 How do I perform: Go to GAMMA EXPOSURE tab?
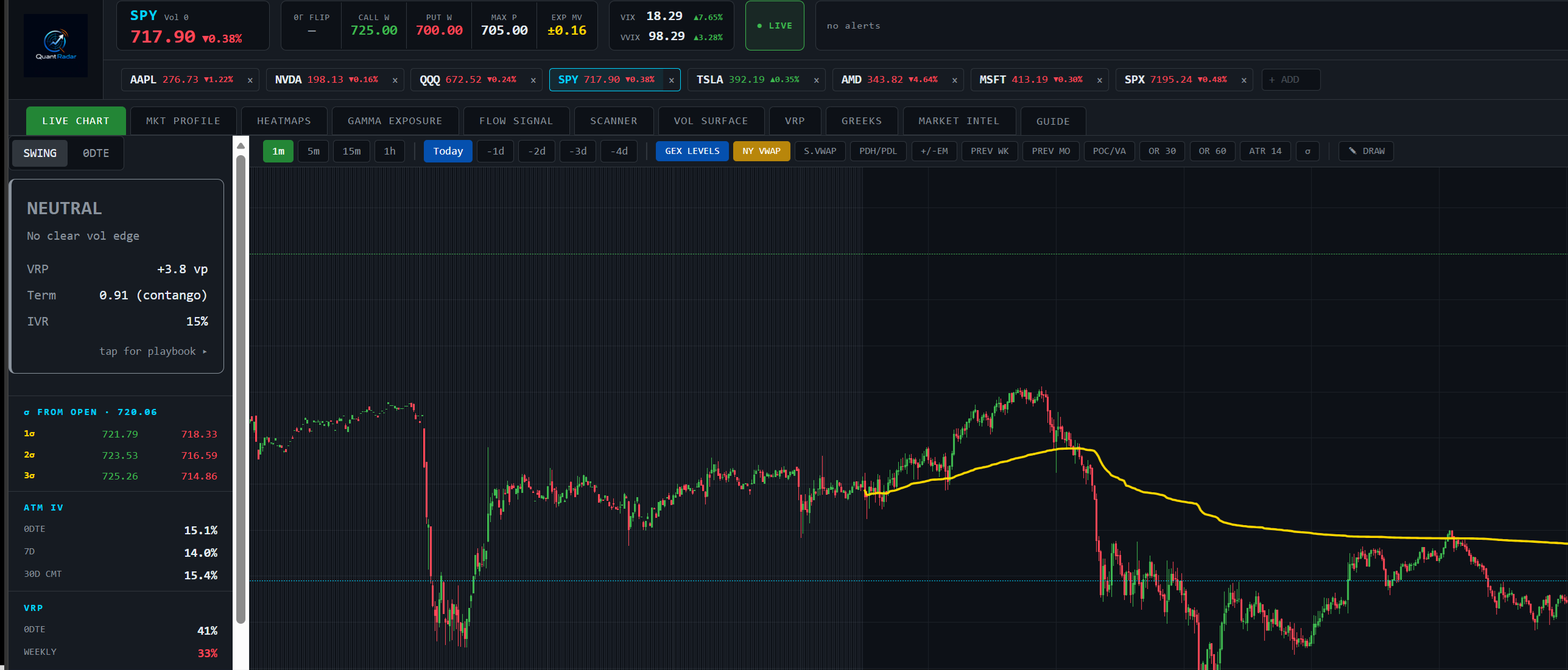click(x=395, y=121)
